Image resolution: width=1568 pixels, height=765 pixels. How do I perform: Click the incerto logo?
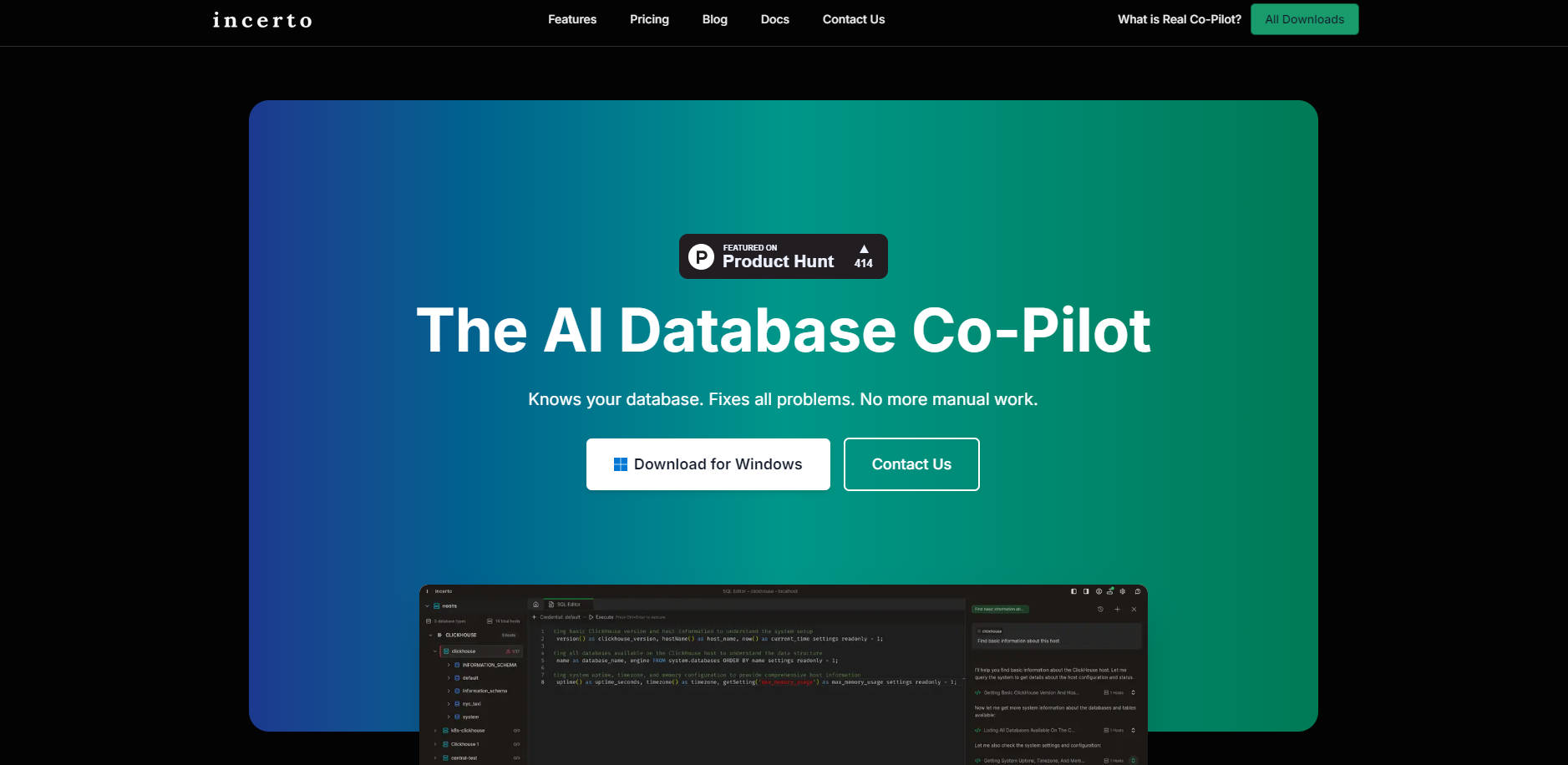point(262,20)
